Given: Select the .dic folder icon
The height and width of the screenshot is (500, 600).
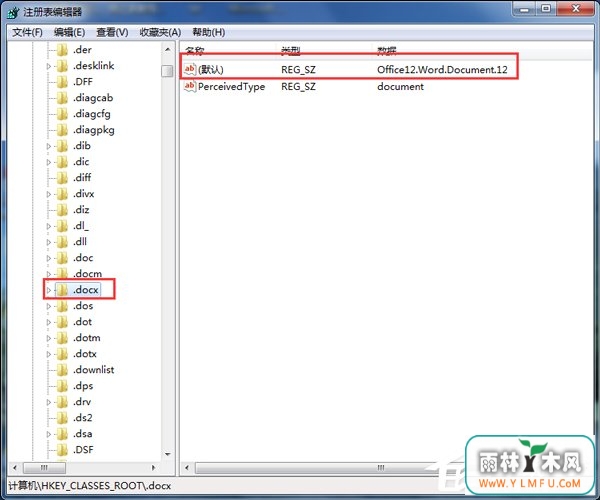Looking at the screenshot, I should click(x=62, y=162).
